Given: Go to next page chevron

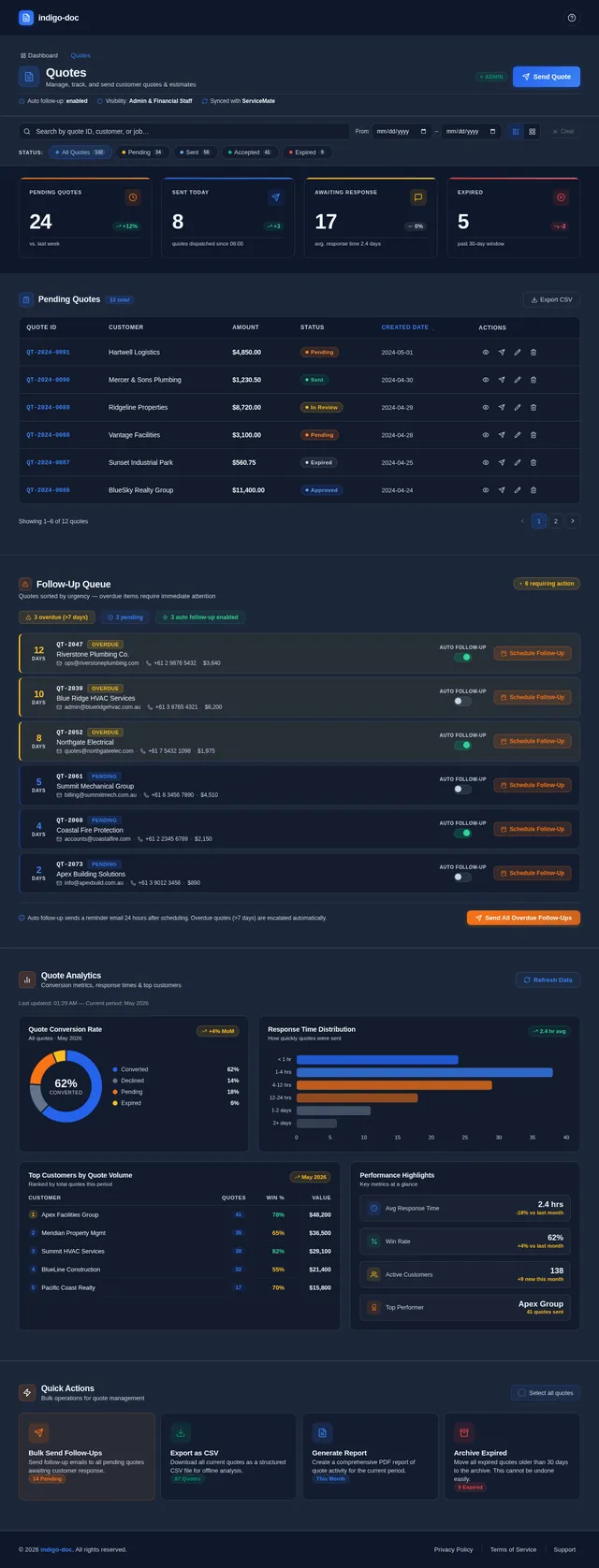Looking at the screenshot, I should (x=573, y=521).
